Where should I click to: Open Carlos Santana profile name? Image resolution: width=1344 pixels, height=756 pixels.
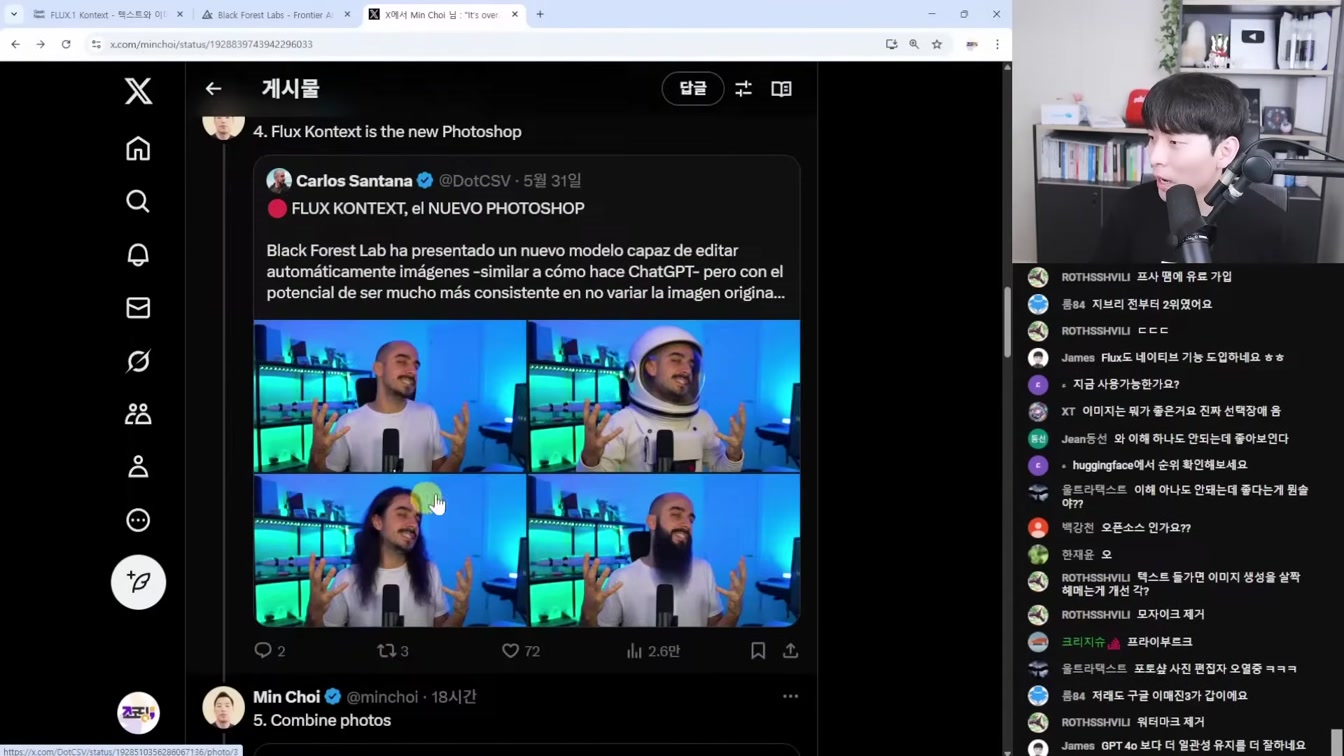354,181
